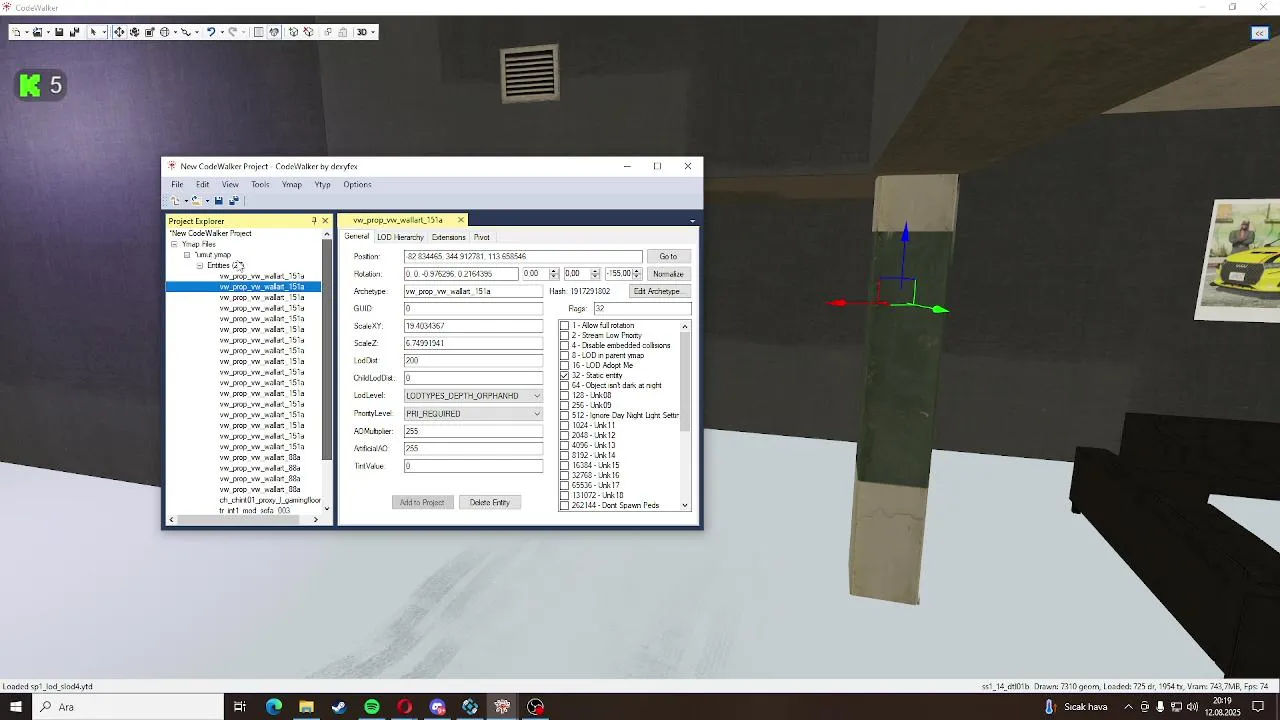Click the Undo arrow in main toolbar

(211, 32)
